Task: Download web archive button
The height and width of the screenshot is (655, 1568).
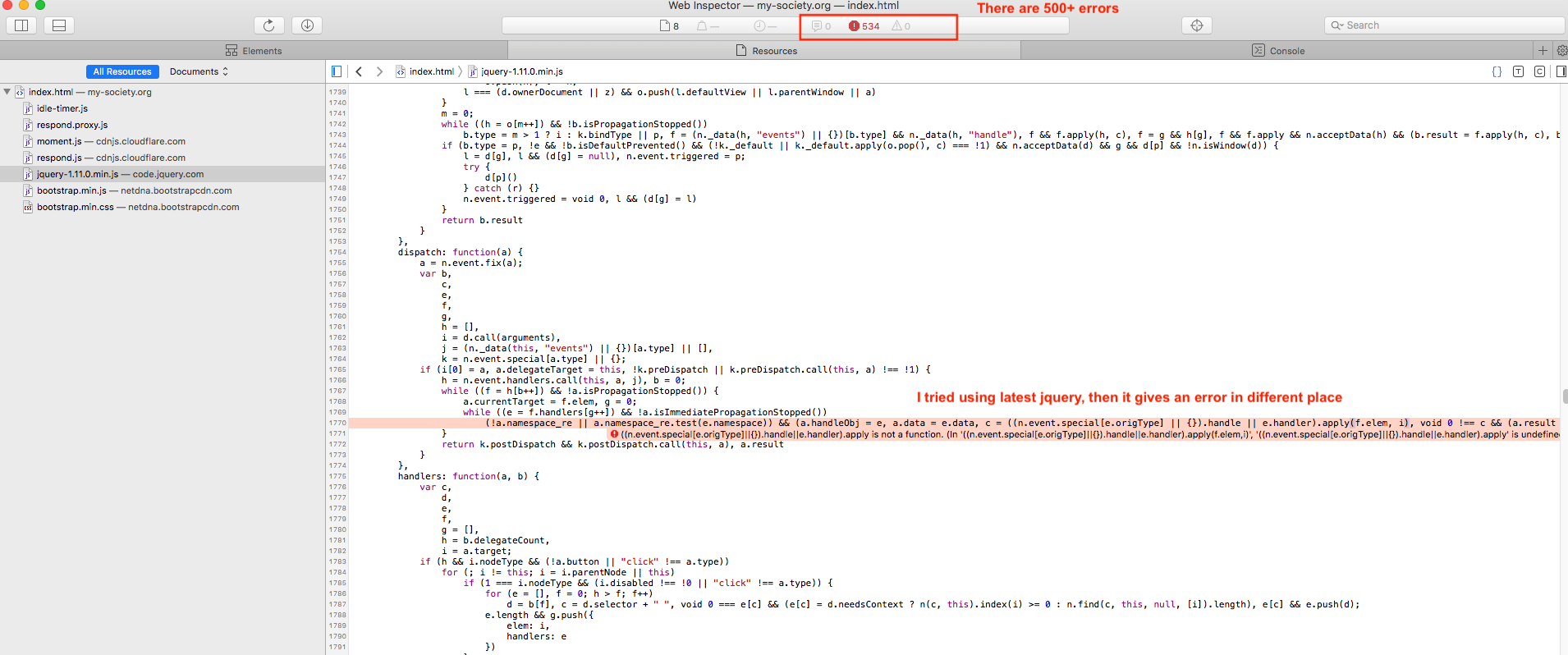Action: 307,25
